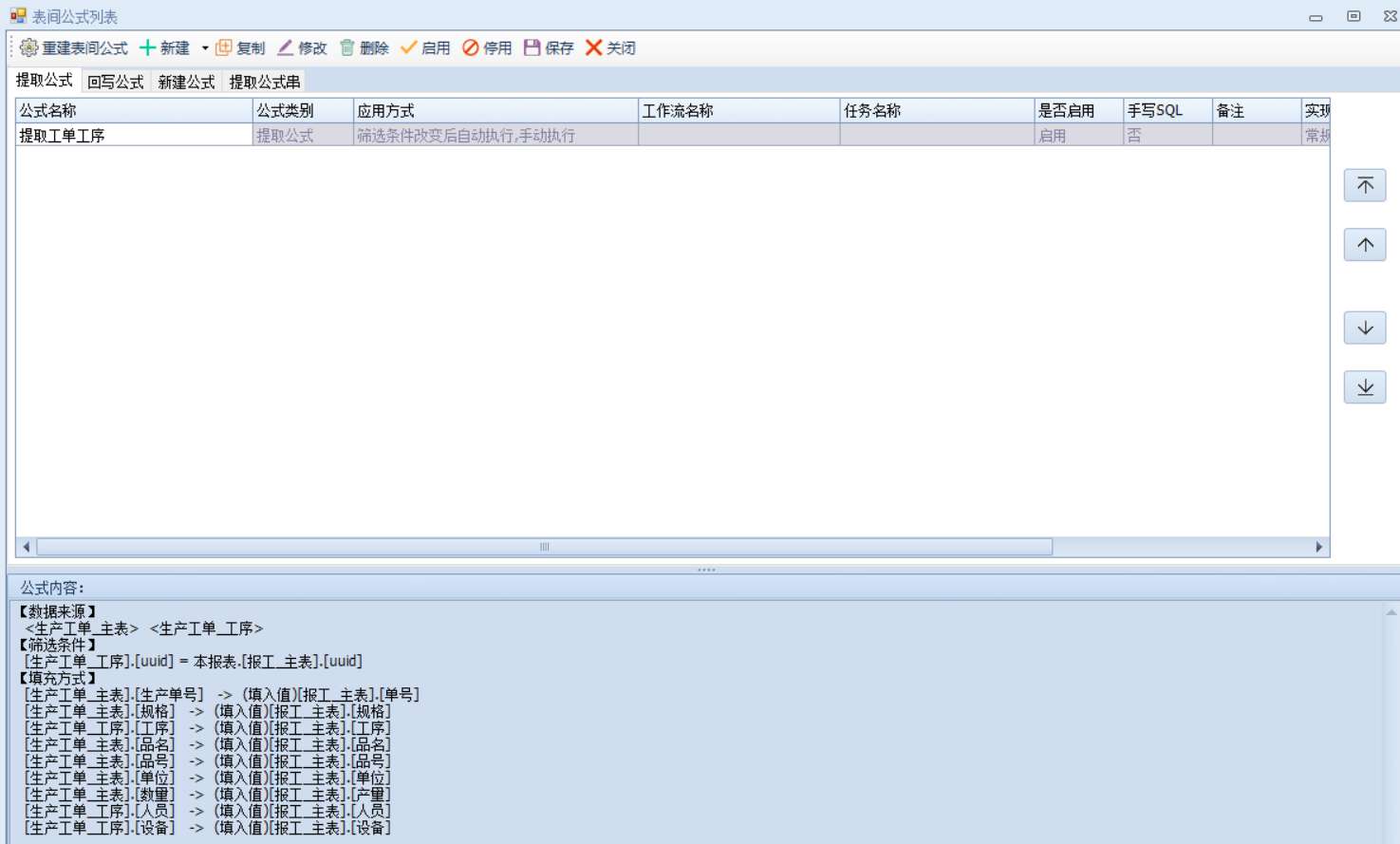Click the red X 关闭 button
Image resolution: width=1400 pixels, height=844 pixels.
point(594,47)
